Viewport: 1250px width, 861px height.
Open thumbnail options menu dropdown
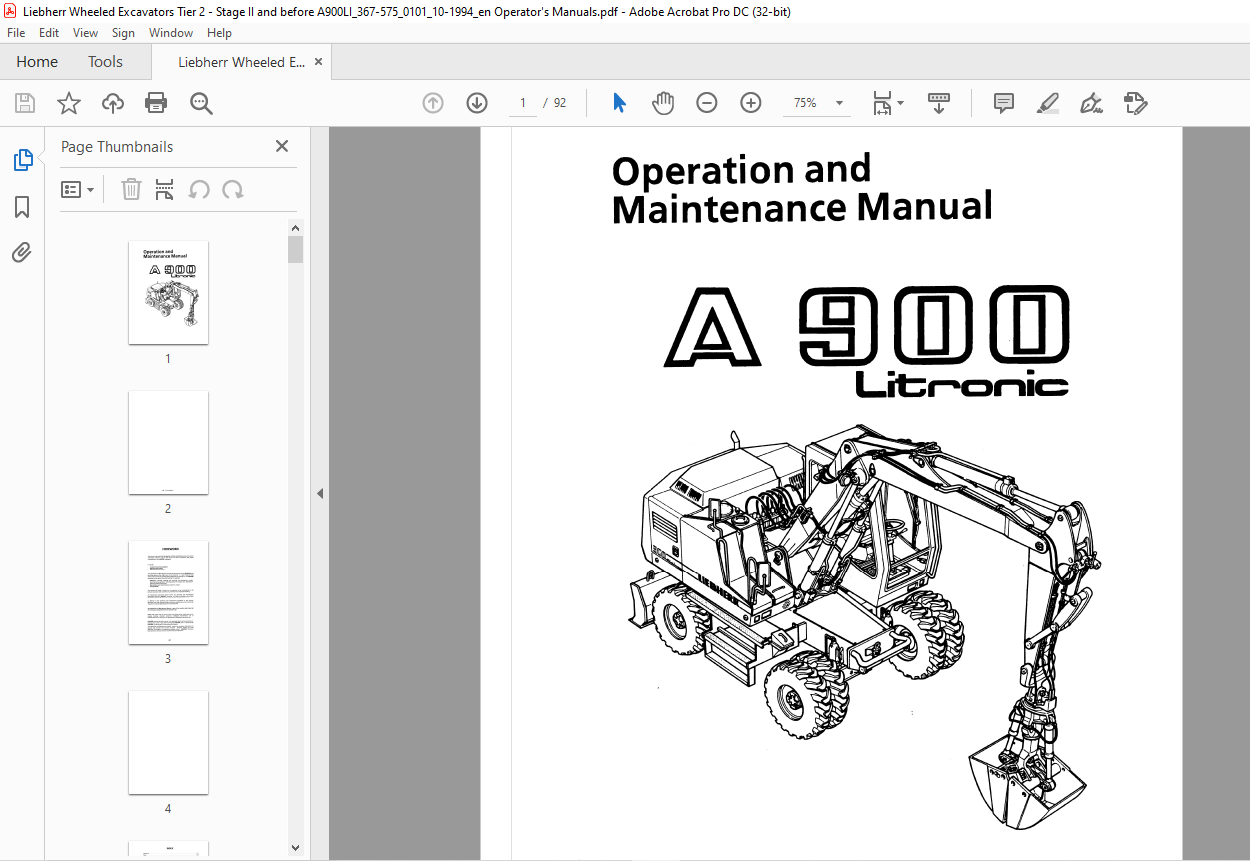pos(78,190)
